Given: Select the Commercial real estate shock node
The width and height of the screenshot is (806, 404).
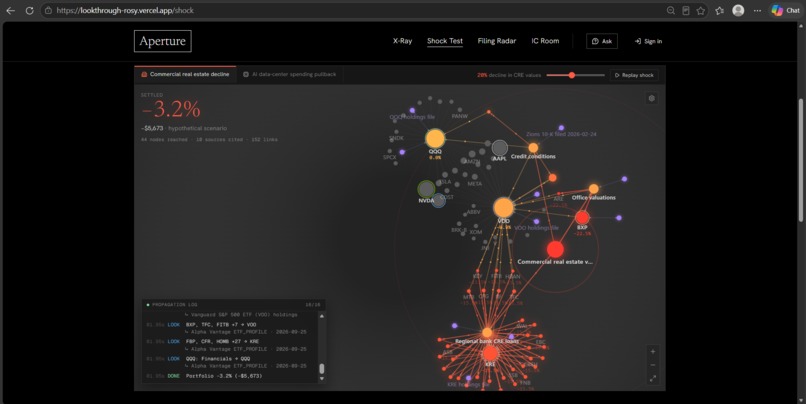Looking at the screenshot, I should coord(555,249).
